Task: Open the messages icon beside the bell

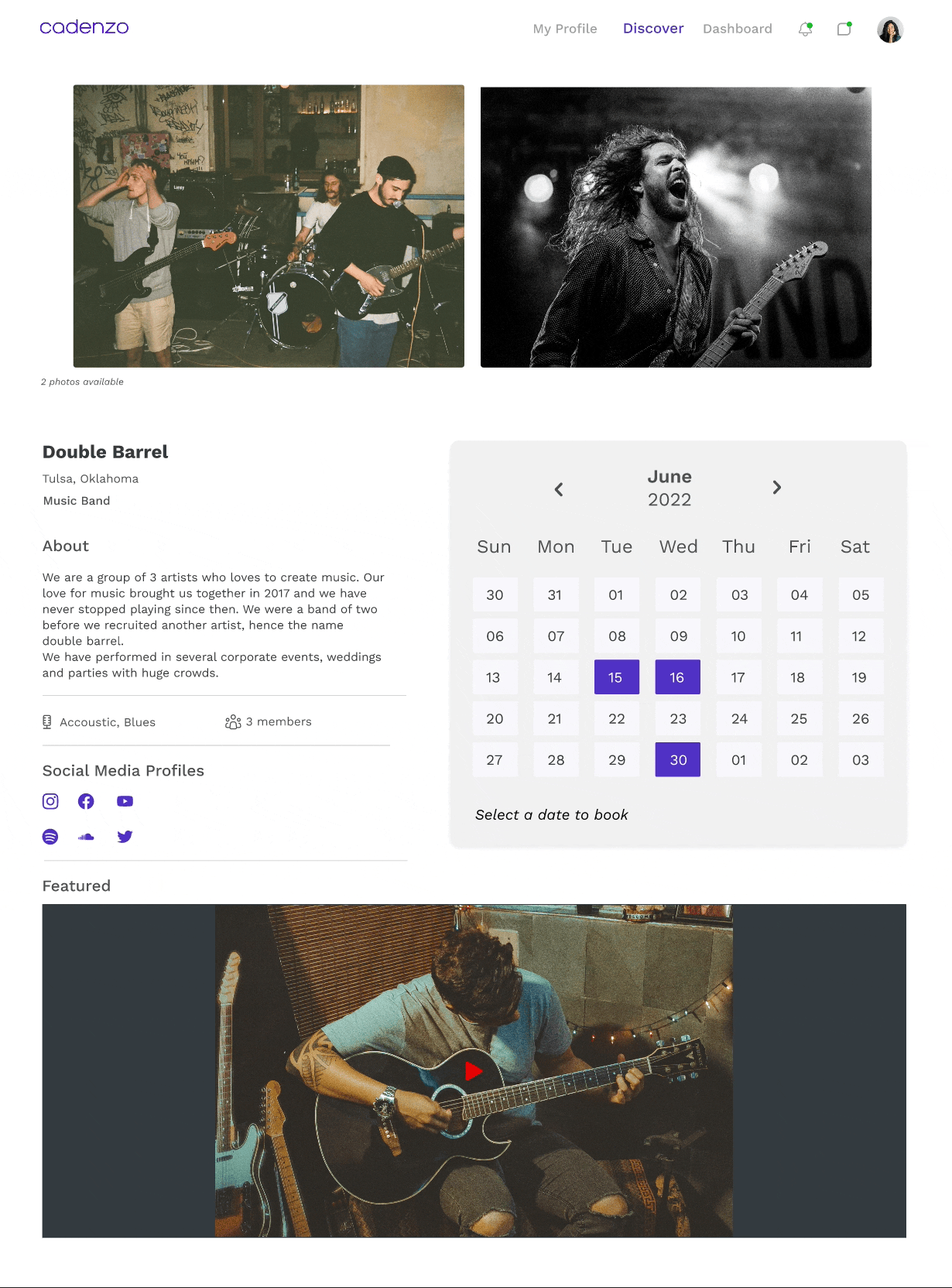Action: (844, 29)
